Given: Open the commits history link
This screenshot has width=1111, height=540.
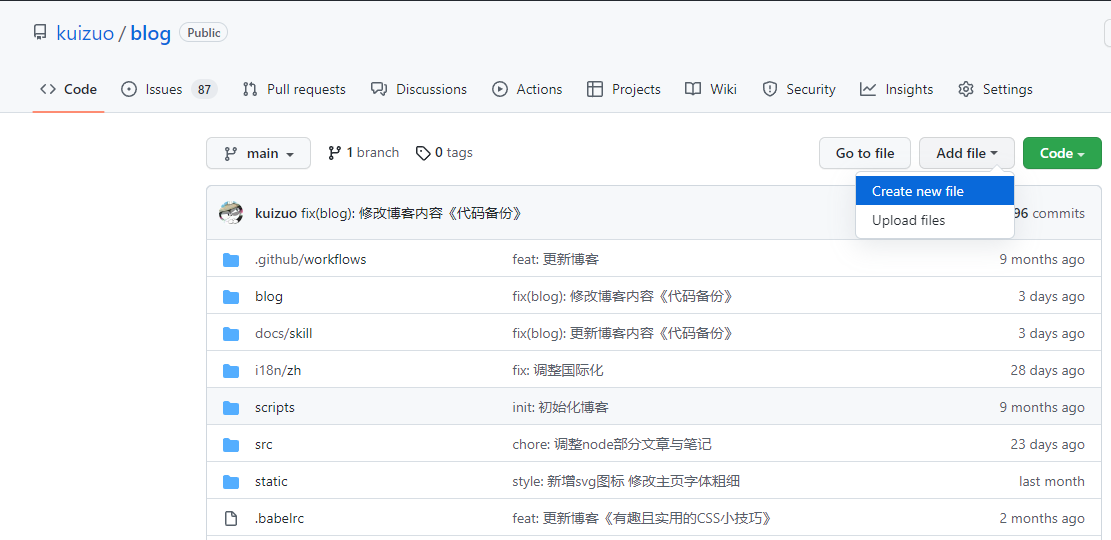Looking at the screenshot, I should coord(1049,213).
